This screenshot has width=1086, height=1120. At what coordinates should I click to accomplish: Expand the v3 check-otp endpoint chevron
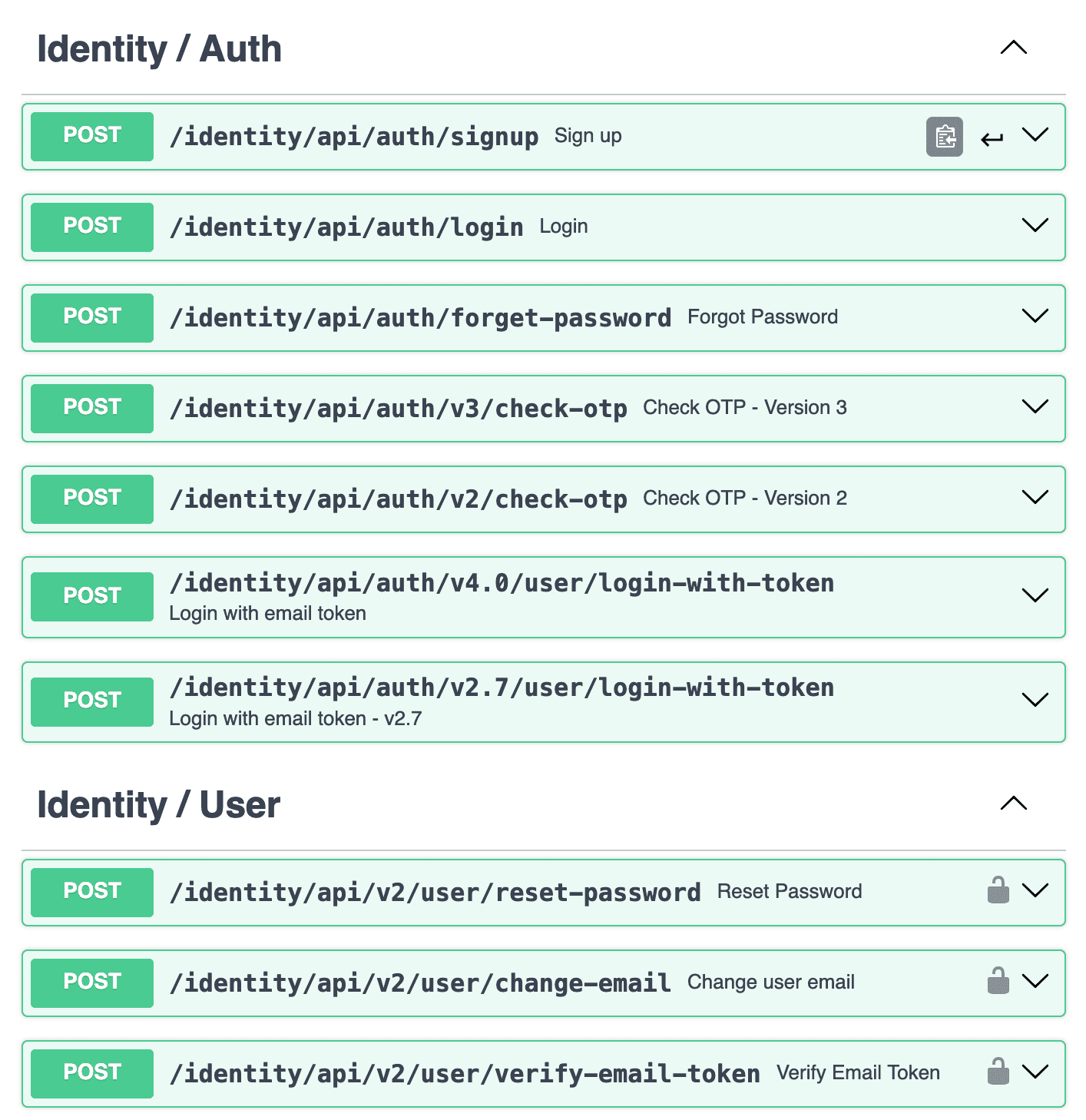click(x=1035, y=406)
